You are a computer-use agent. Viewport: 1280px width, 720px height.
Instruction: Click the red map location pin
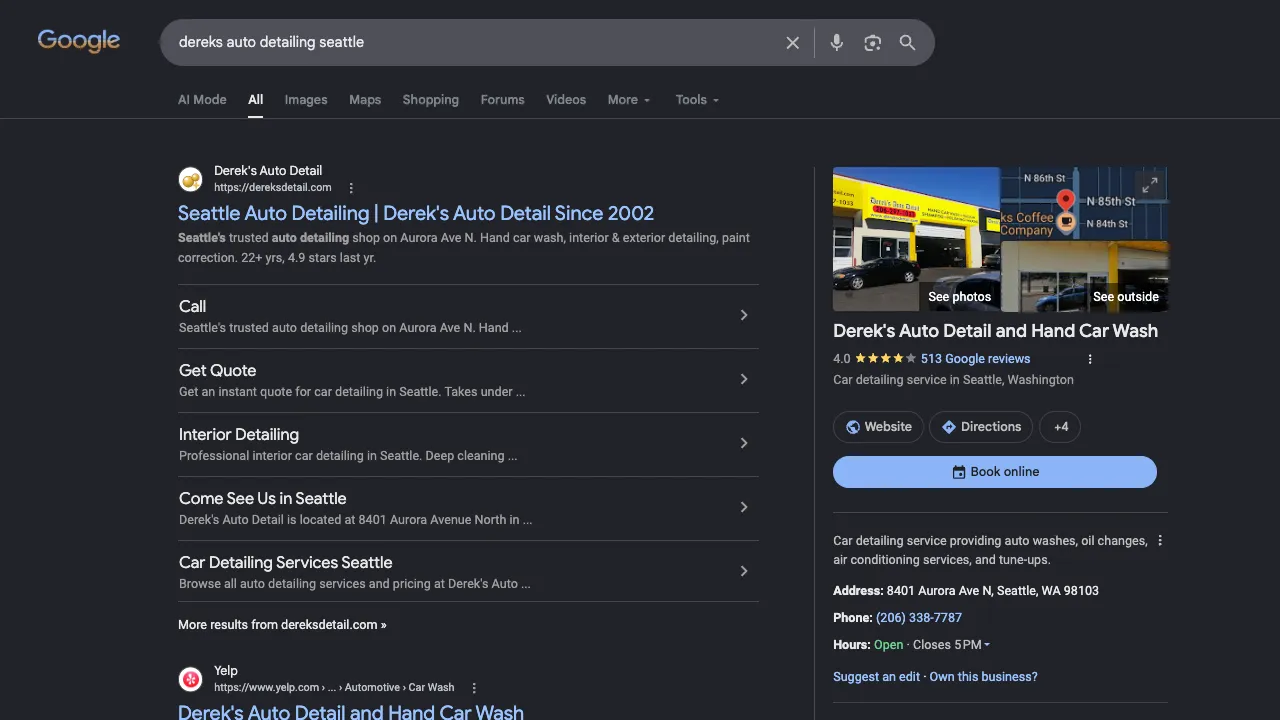pos(1066,201)
